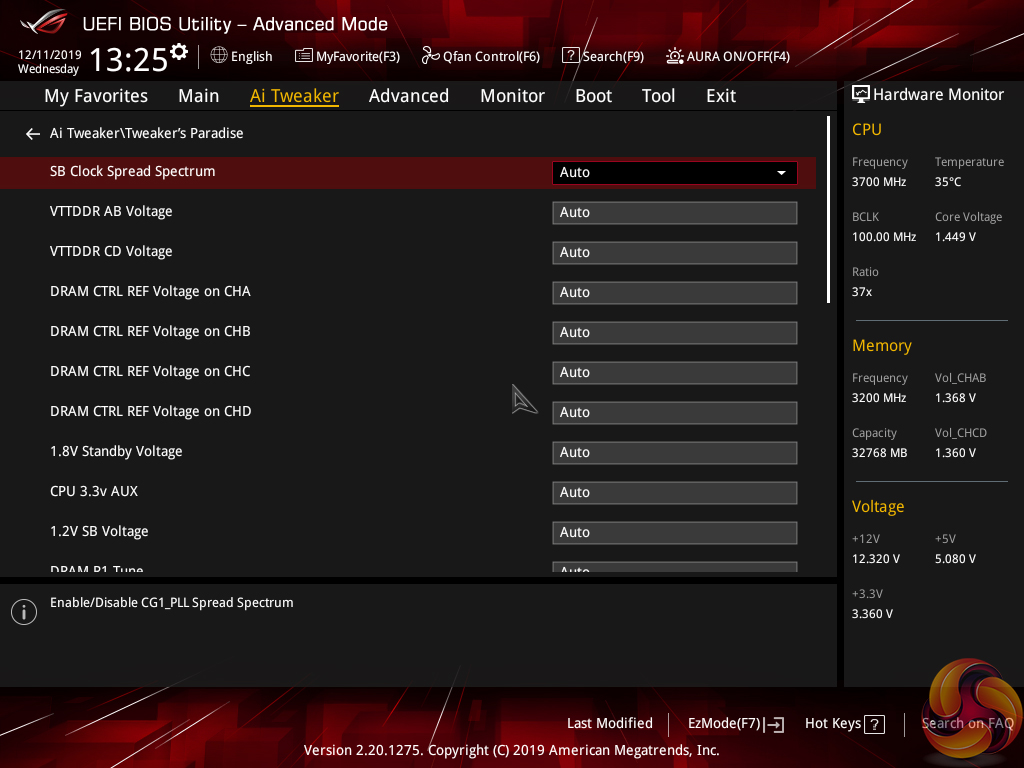This screenshot has width=1024, height=768.
Task: Click the settings gear next to the clock
Action: (179, 51)
